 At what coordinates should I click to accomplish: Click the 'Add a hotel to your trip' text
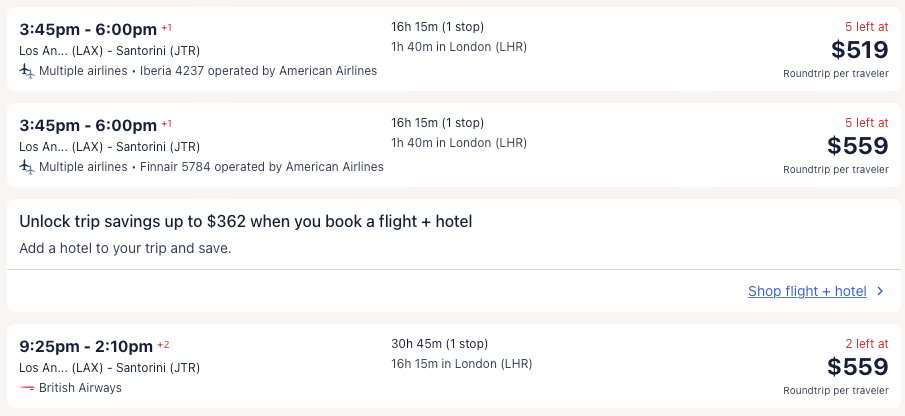point(125,247)
